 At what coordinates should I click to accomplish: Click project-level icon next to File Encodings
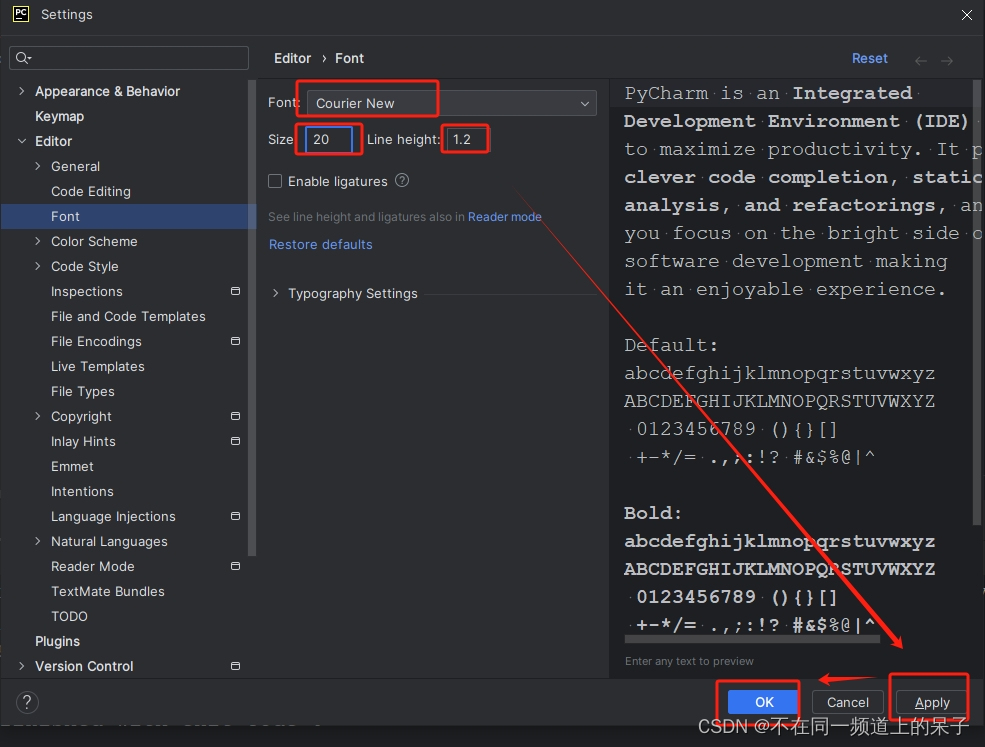(236, 341)
